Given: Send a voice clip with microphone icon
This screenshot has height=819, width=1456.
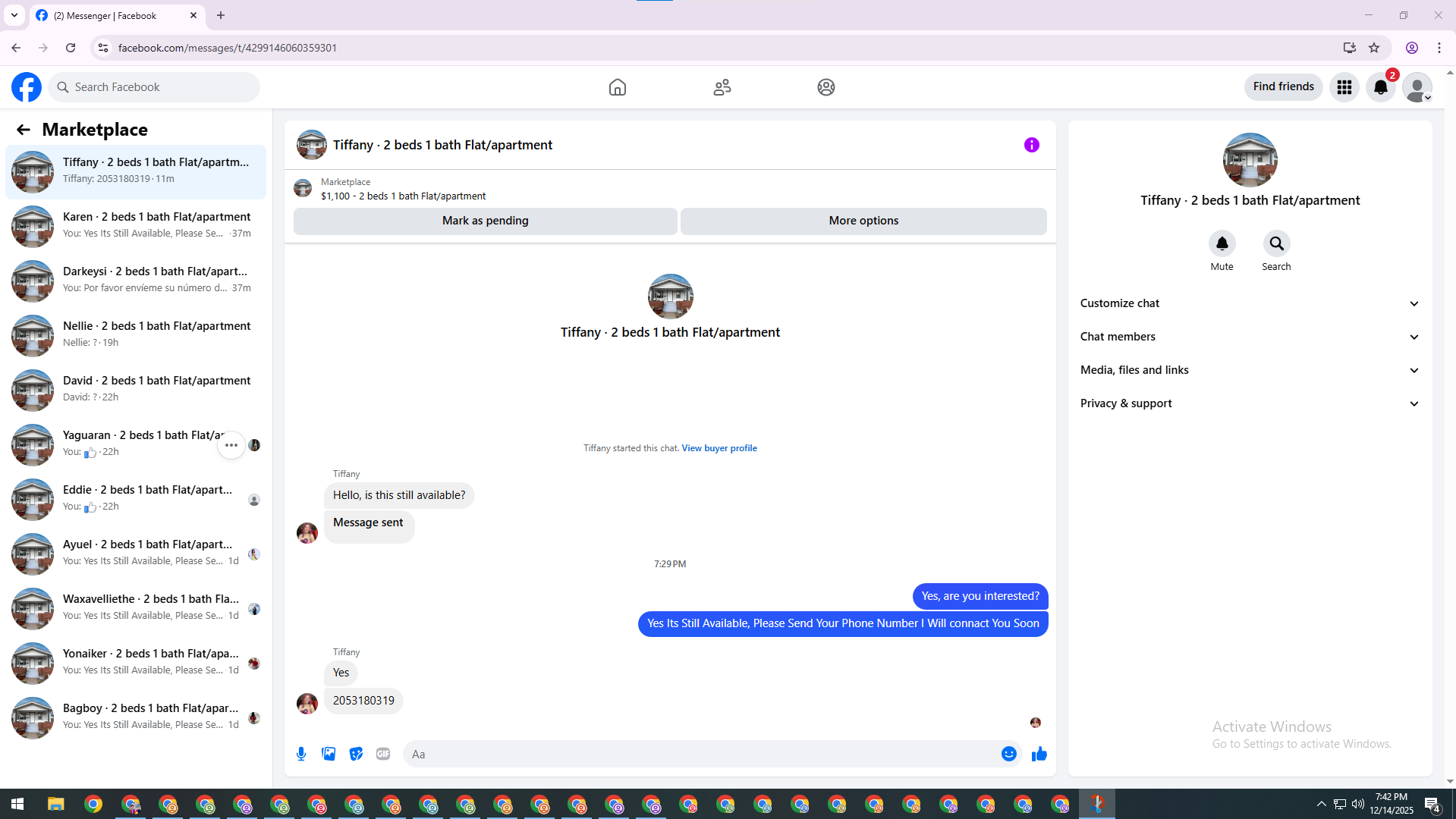Looking at the screenshot, I should pos(301,754).
